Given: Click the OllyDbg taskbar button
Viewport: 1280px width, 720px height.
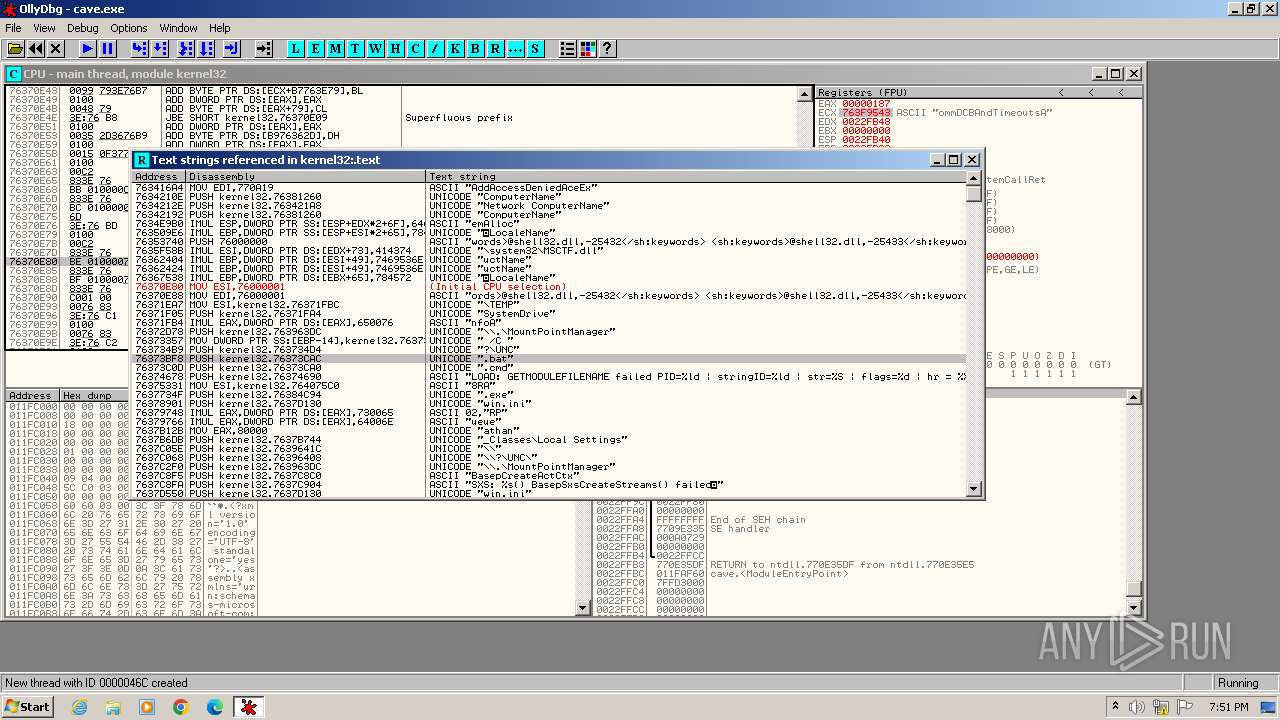Looking at the screenshot, I should tap(248, 707).
